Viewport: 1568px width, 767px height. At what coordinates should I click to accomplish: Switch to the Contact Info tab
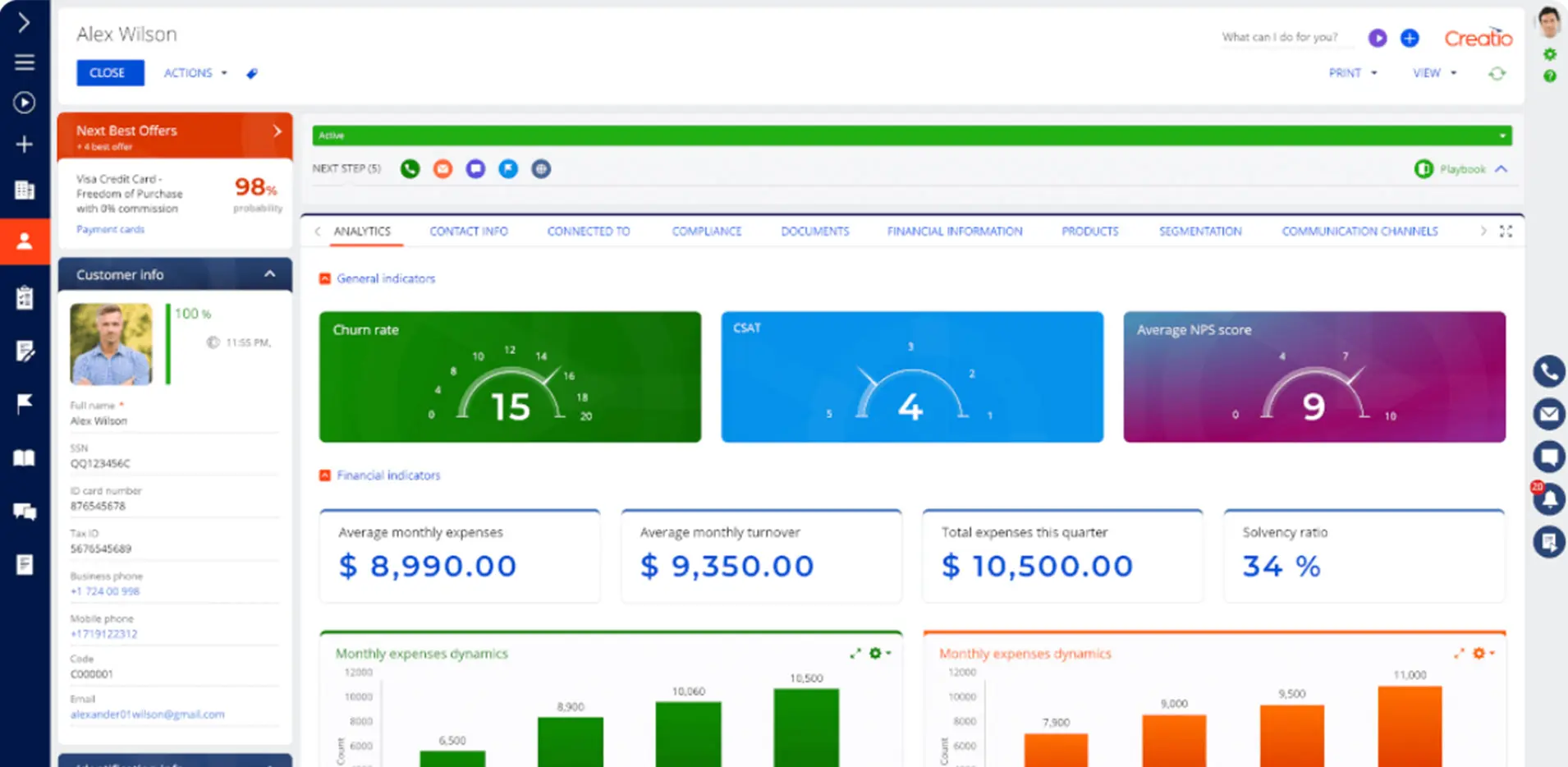468,232
